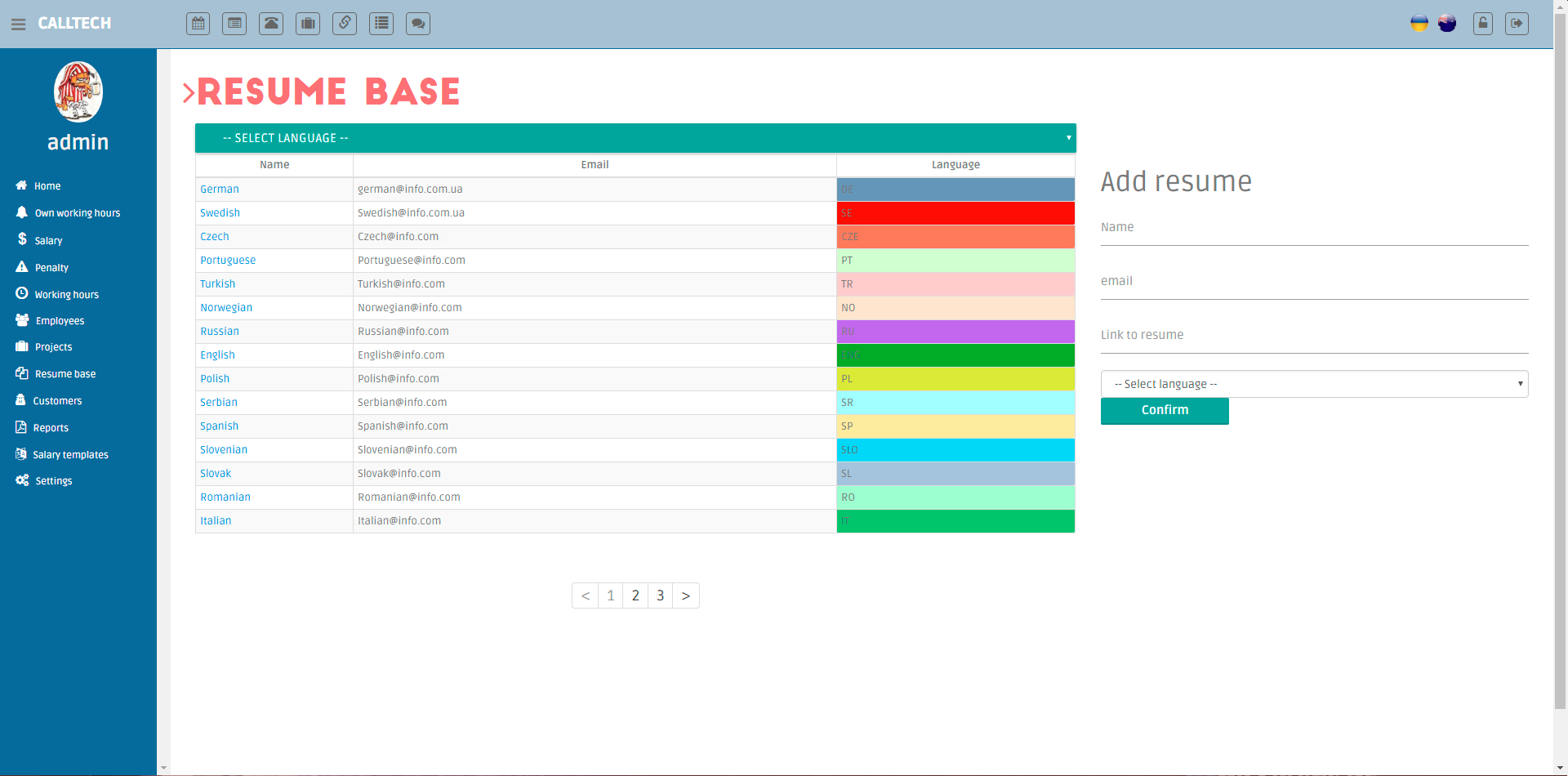This screenshot has width=1568, height=776.
Task: Click the list icon in top toolbar
Action: (x=381, y=24)
